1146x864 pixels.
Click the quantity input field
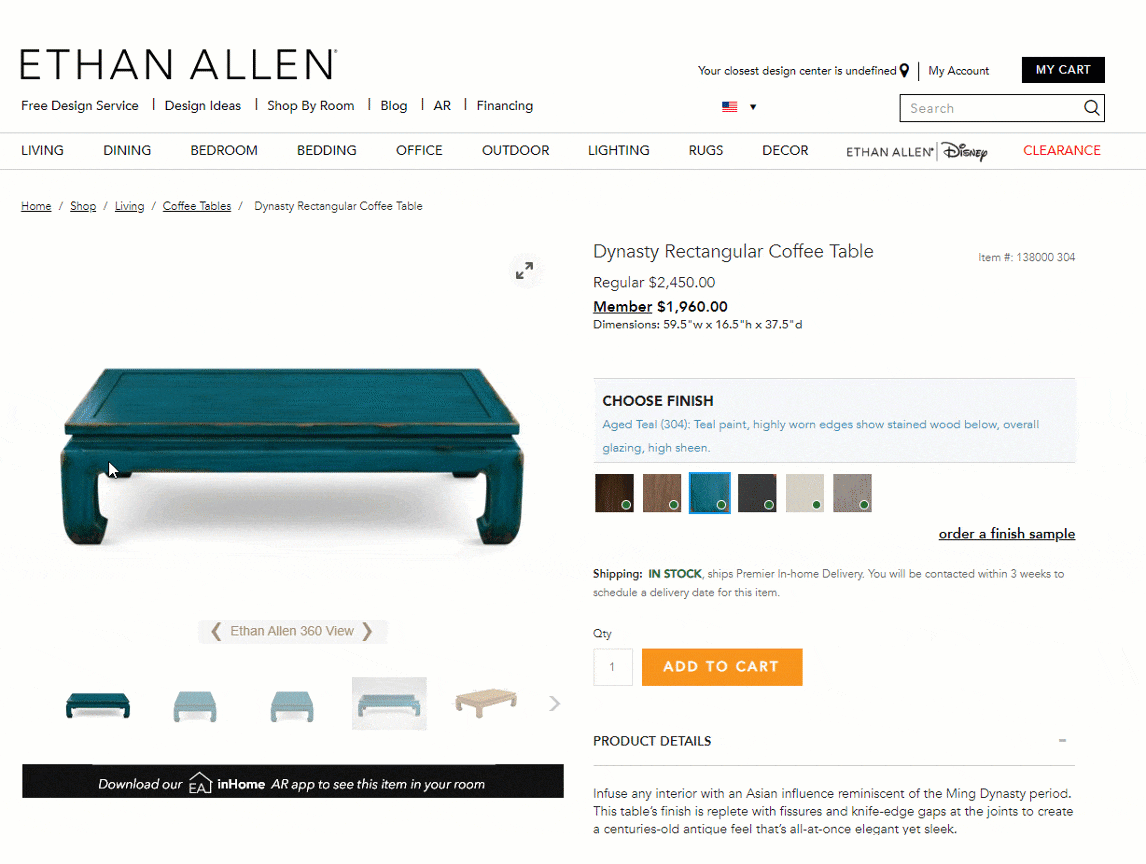tap(612, 667)
